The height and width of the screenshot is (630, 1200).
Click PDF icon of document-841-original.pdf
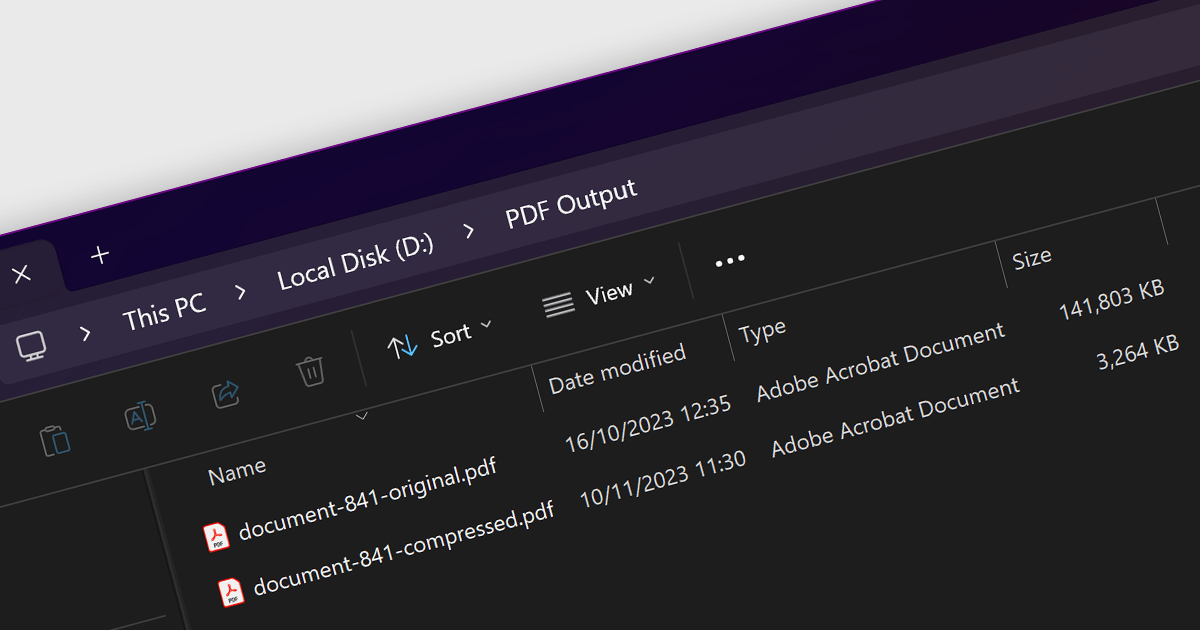(x=217, y=537)
